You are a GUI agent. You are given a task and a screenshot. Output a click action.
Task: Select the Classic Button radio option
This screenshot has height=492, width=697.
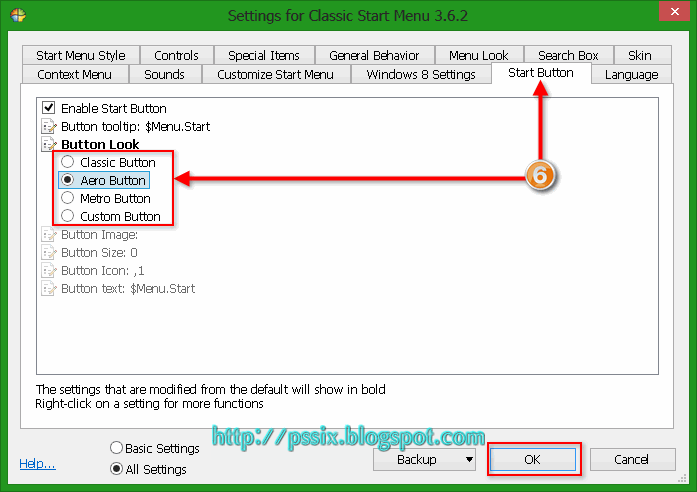68,162
